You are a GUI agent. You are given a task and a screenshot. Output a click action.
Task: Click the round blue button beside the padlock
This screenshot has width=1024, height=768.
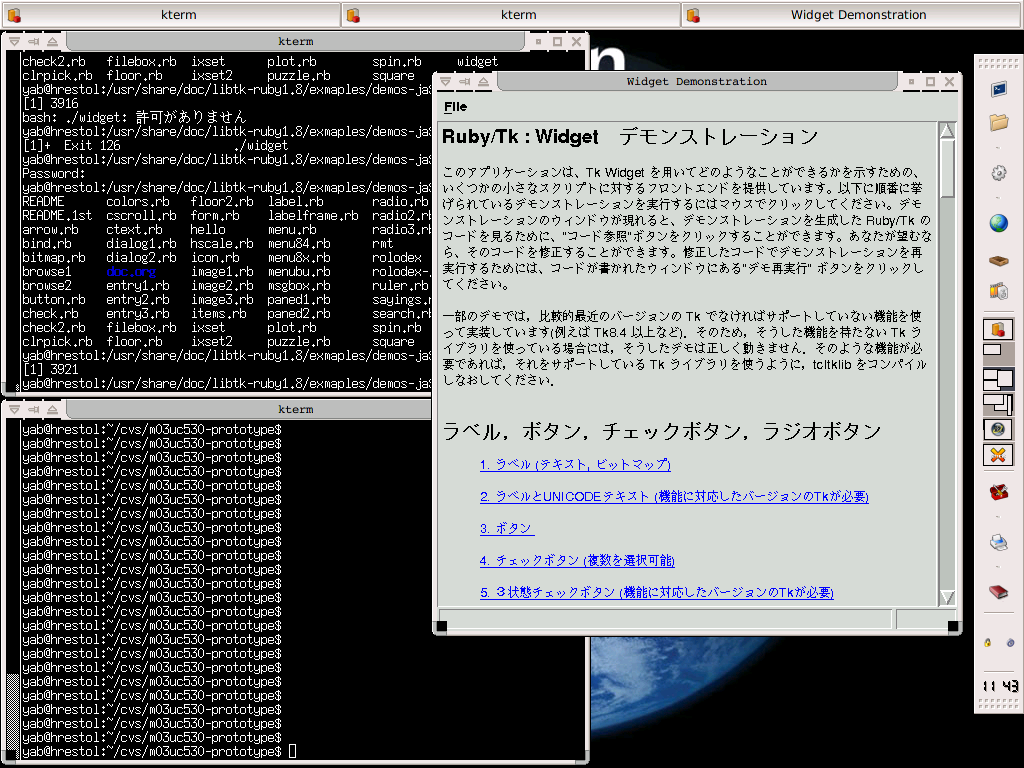pos(1010,643)
